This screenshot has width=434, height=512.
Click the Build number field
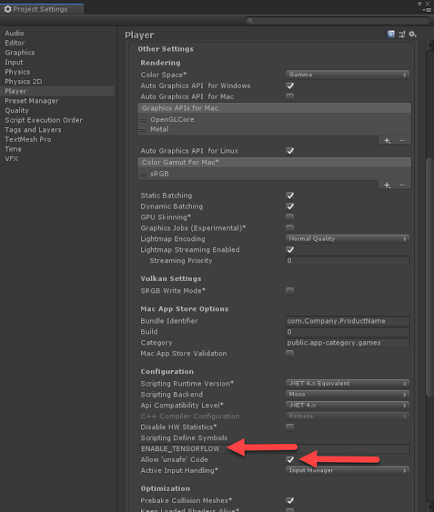click(348, 332)
